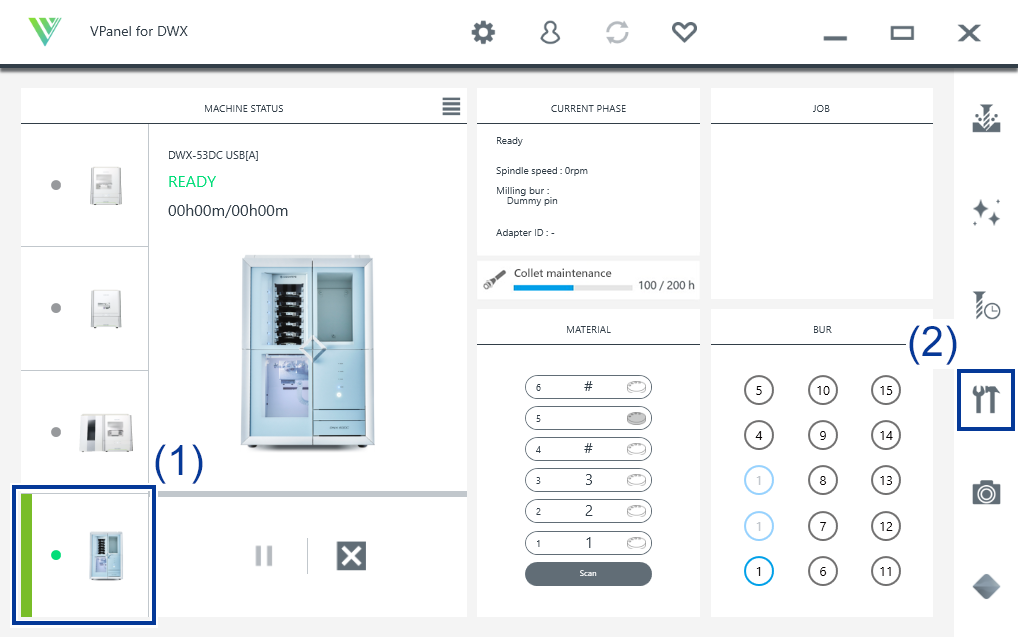
Task: Open the wrench maintenance tools icon
Action: [986, 399]
